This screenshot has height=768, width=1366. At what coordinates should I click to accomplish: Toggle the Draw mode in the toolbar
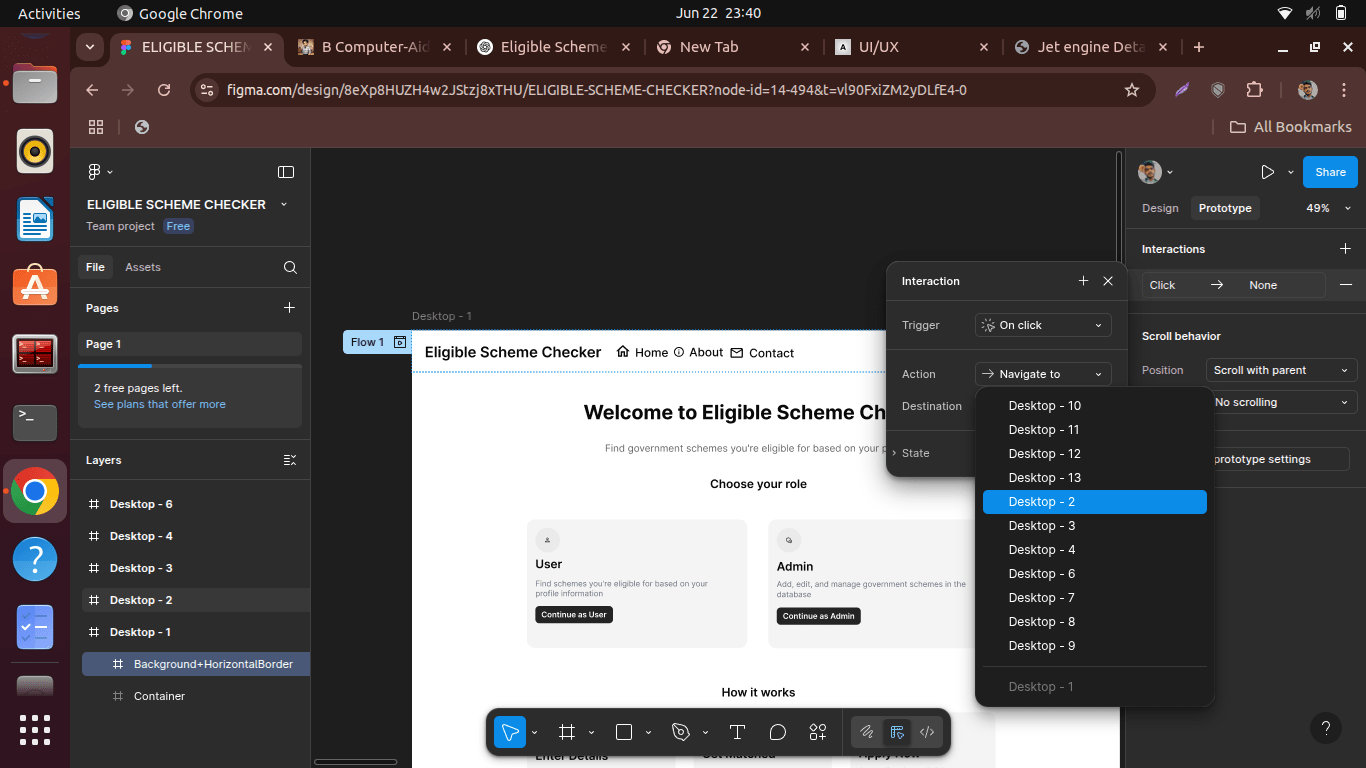867,732
